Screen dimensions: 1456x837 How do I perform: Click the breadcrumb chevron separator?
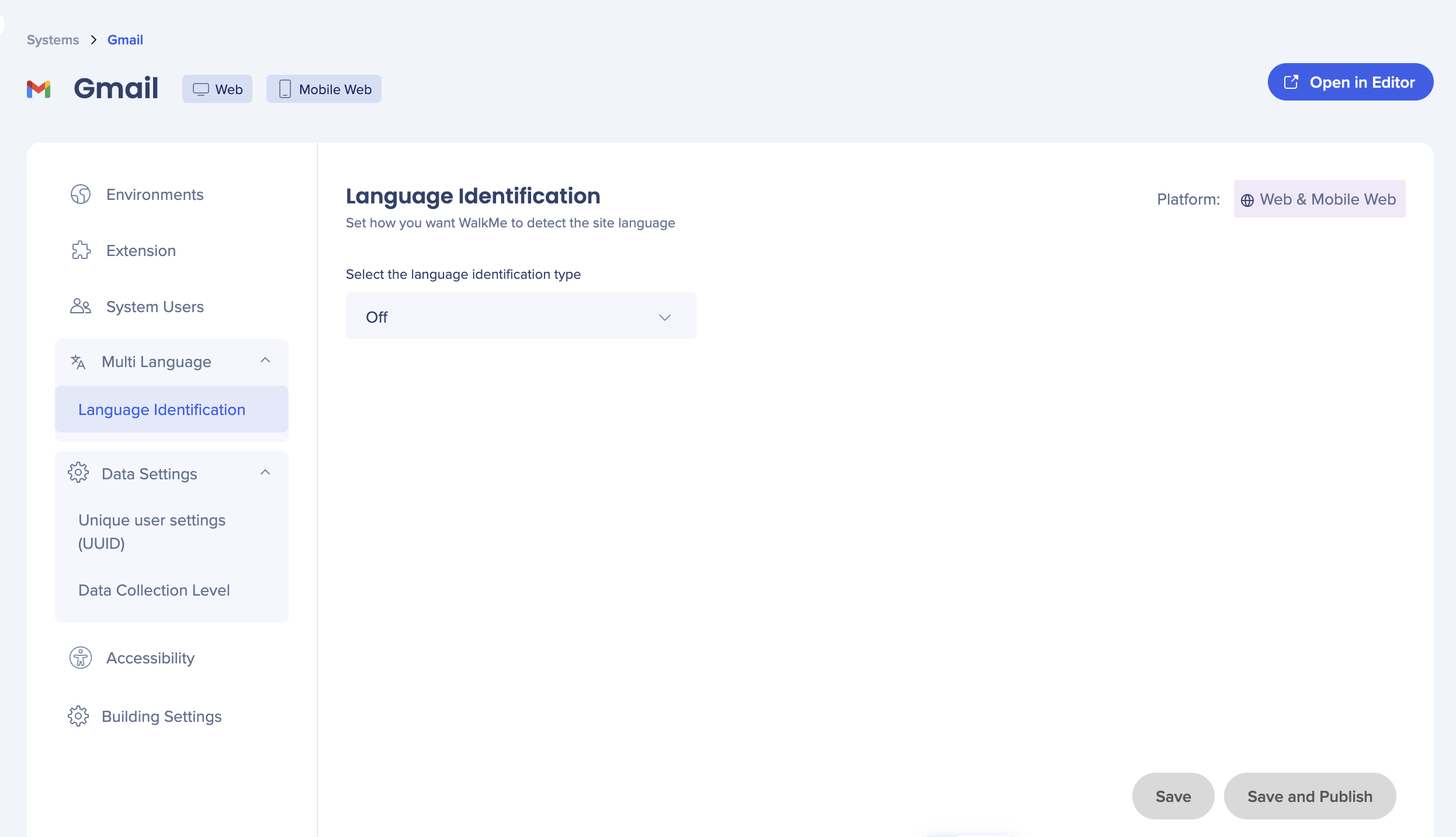(93, 40)
